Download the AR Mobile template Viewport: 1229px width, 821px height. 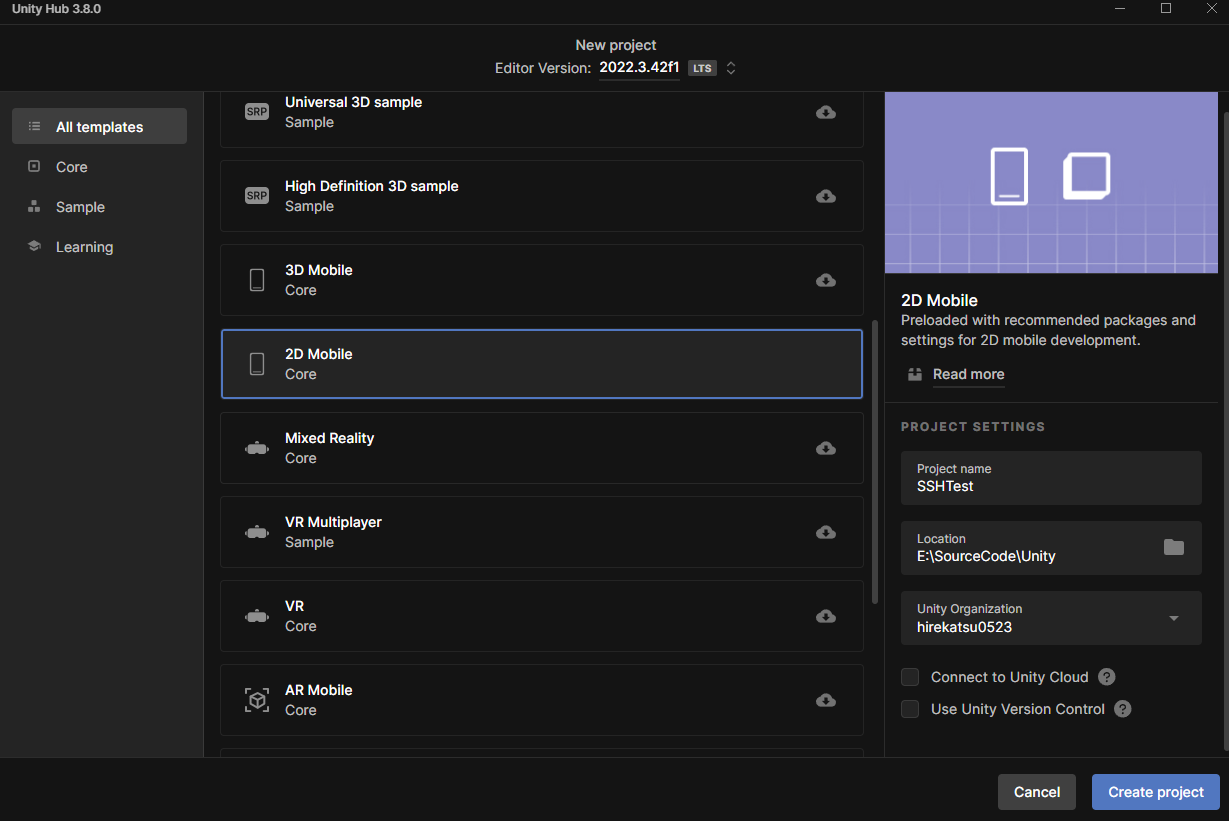coord(826,700)
